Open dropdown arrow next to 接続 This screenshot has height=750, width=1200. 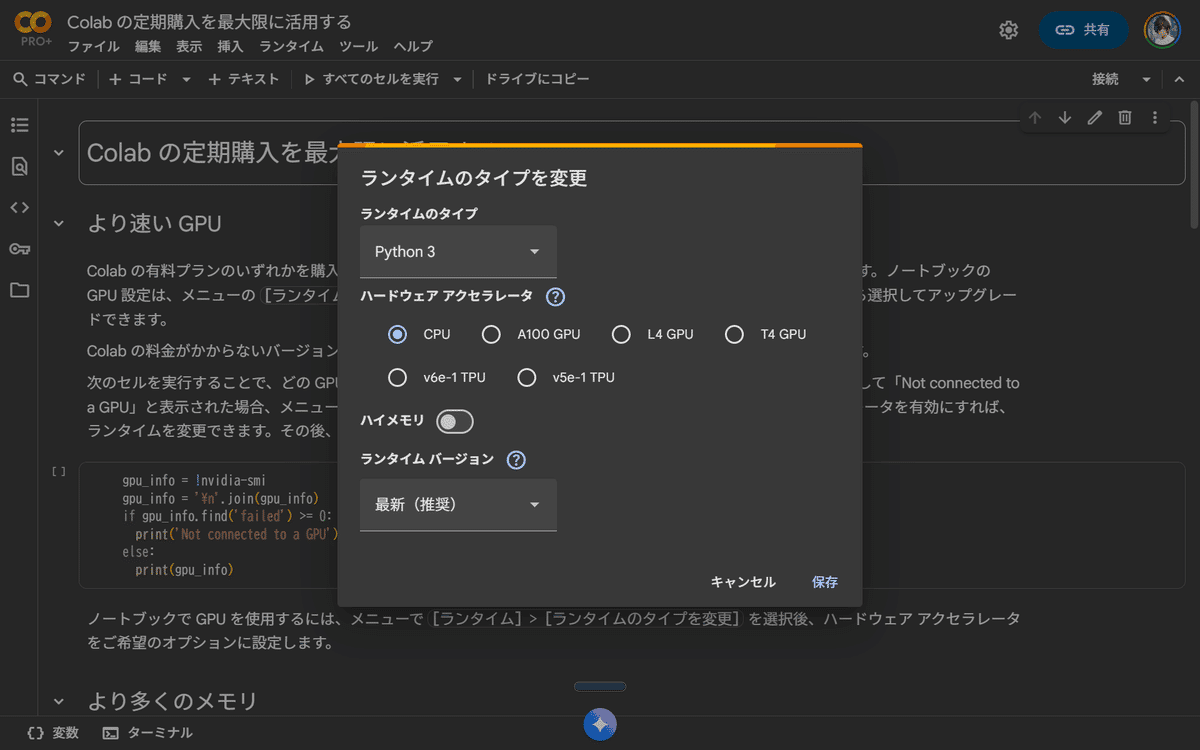pyautogui.click(x=1147, y=79)
